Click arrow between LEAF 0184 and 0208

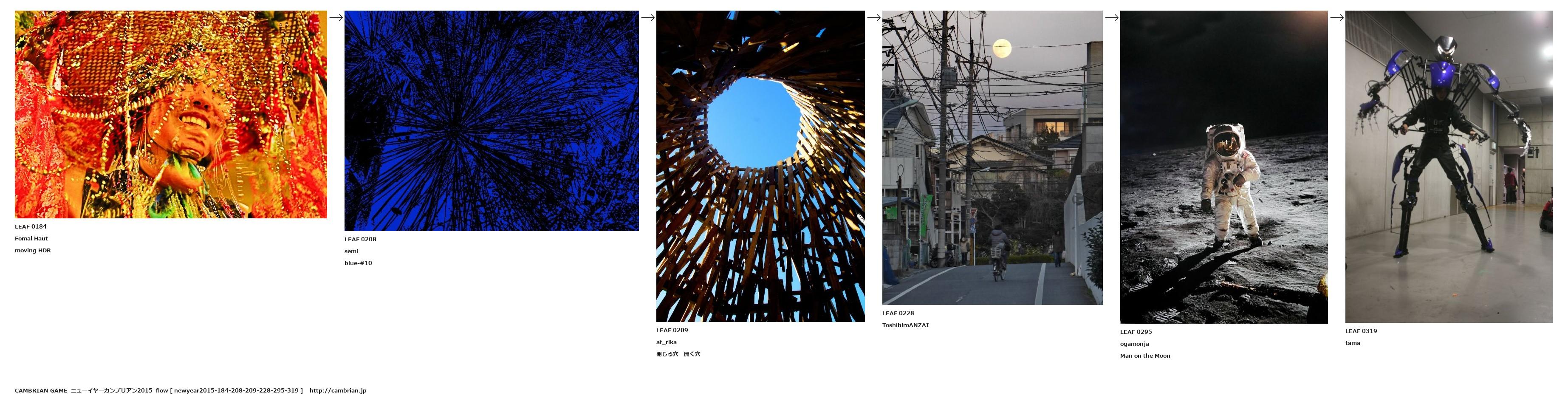336,18
